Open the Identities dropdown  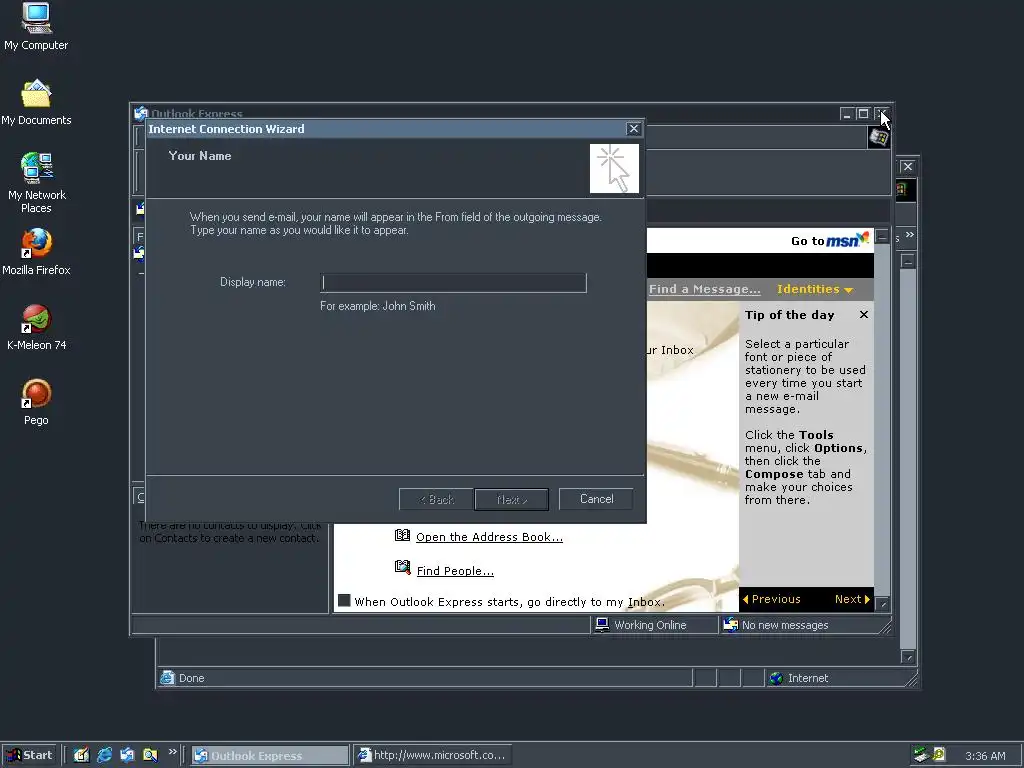[x=814, y=289]
